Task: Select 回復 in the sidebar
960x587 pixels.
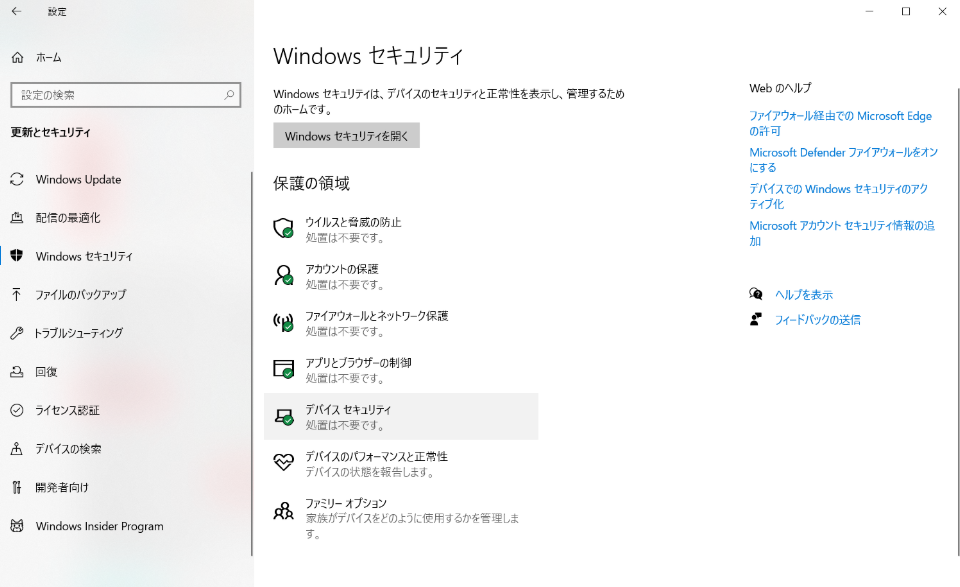Action: 47,372
